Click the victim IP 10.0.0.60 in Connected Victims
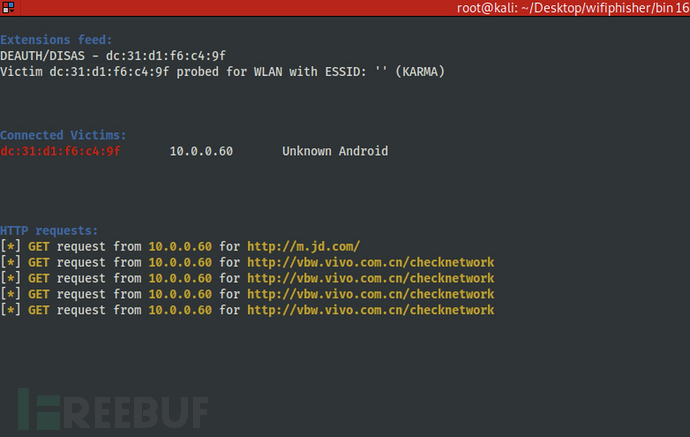Screen dimensions: 690x437 coord(201,151)
